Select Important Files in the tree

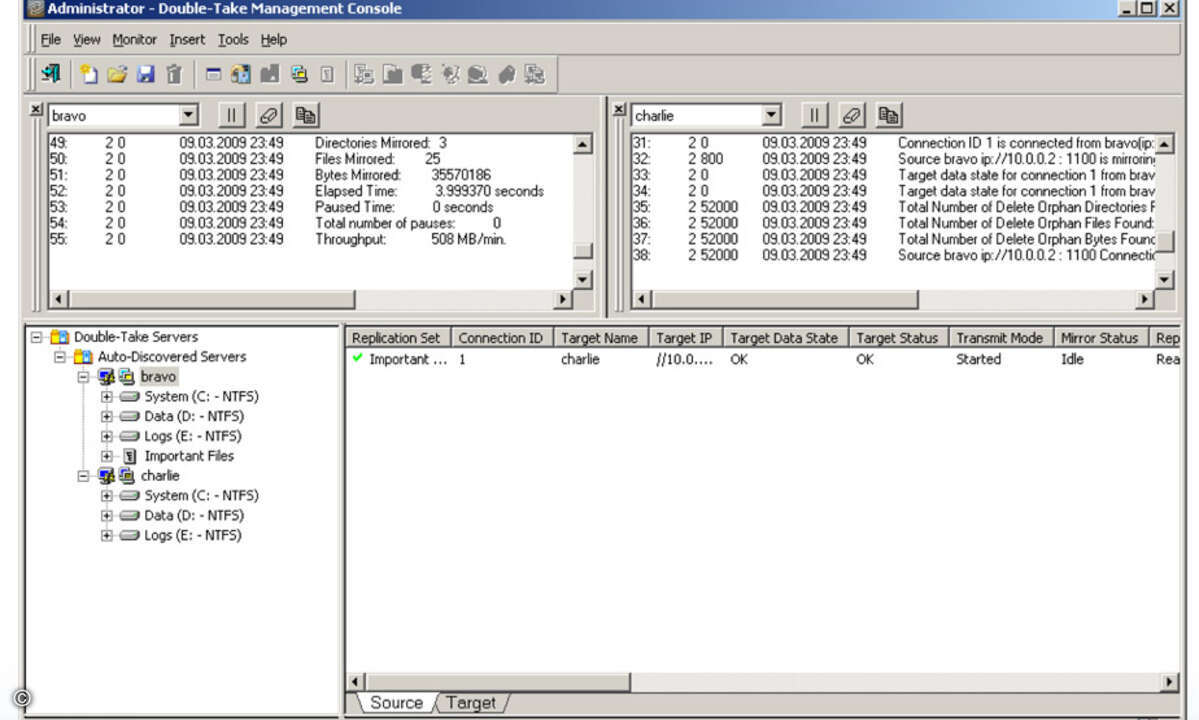tap(189, 456)
